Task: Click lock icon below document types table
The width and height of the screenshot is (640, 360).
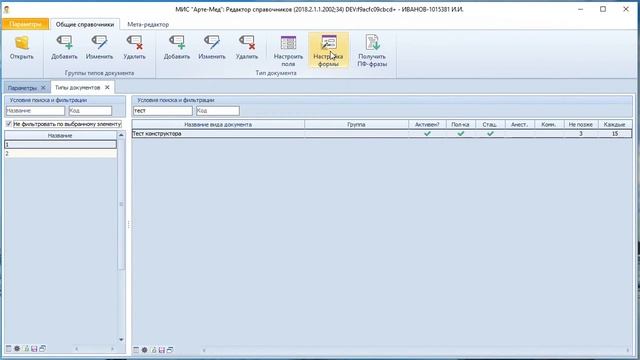Action: pos(153,350)
